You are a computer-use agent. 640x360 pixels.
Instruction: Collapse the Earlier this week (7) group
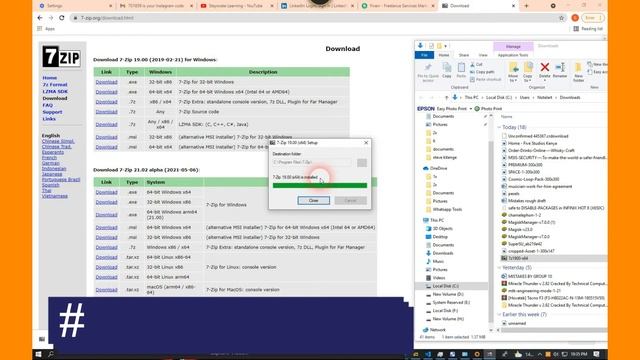click(x=499, y=315)
